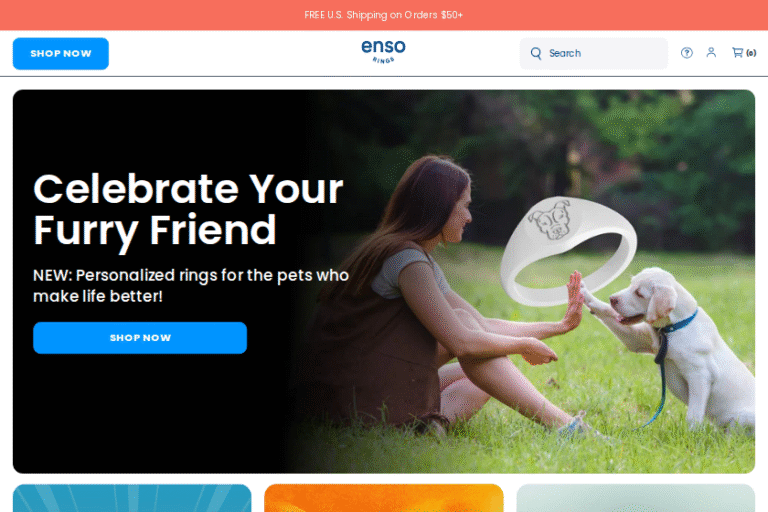Click the 'RINGS' text under the enso logo
The height and width of the screenshot is (512, 768).
point(384,60)
